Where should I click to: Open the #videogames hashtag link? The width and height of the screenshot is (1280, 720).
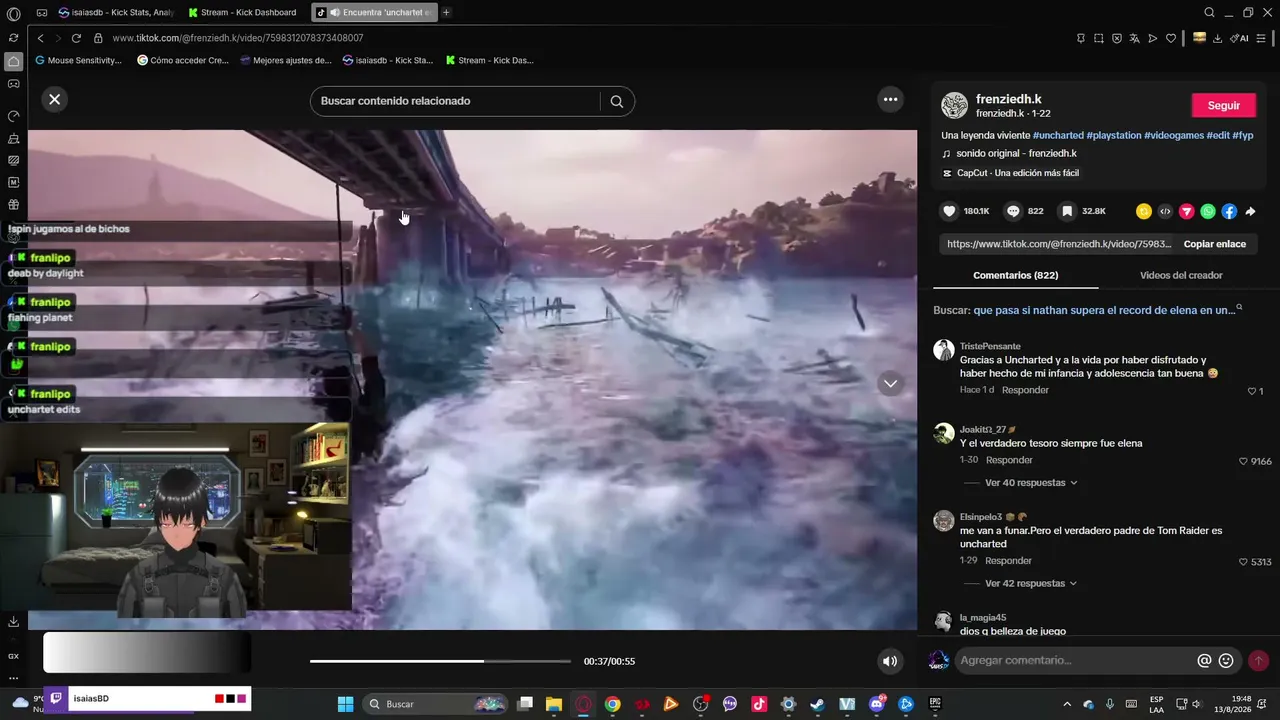click(x=1174, y=135)
